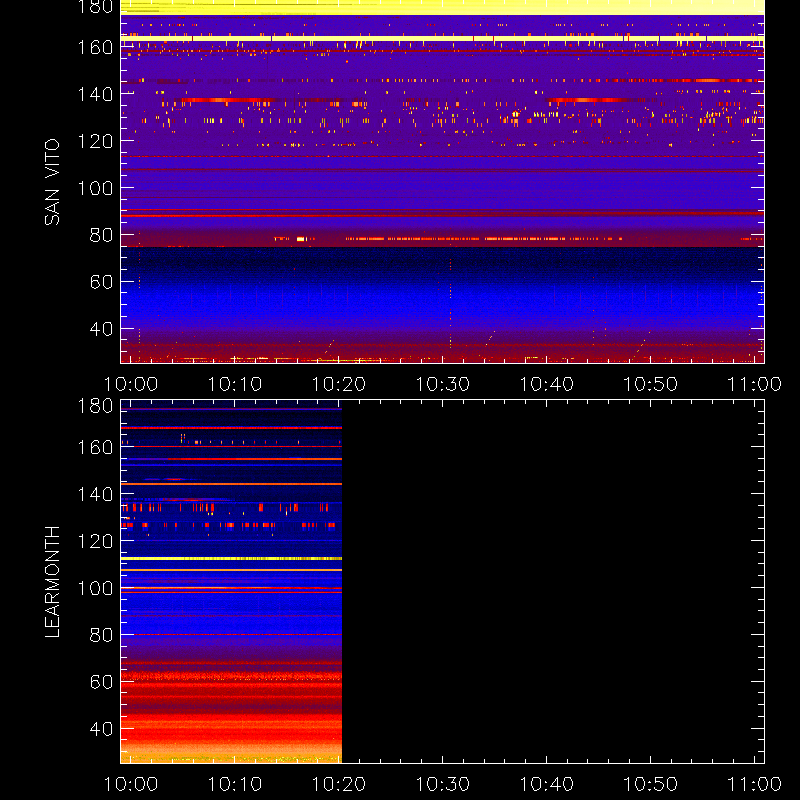Click the 40 label on Learmonth axis
Image resolution: width=800 pixels, height=800 pixels.
pos(102,729)
